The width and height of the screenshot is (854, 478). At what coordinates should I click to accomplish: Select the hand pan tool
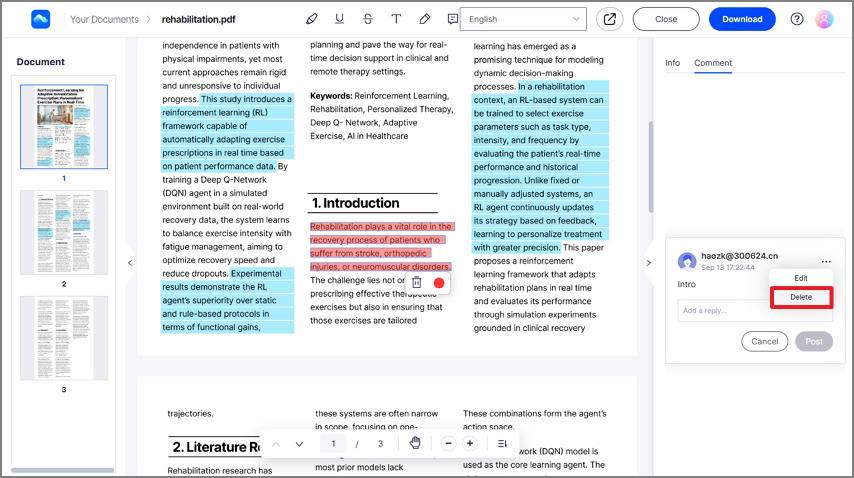click(415, 443)
